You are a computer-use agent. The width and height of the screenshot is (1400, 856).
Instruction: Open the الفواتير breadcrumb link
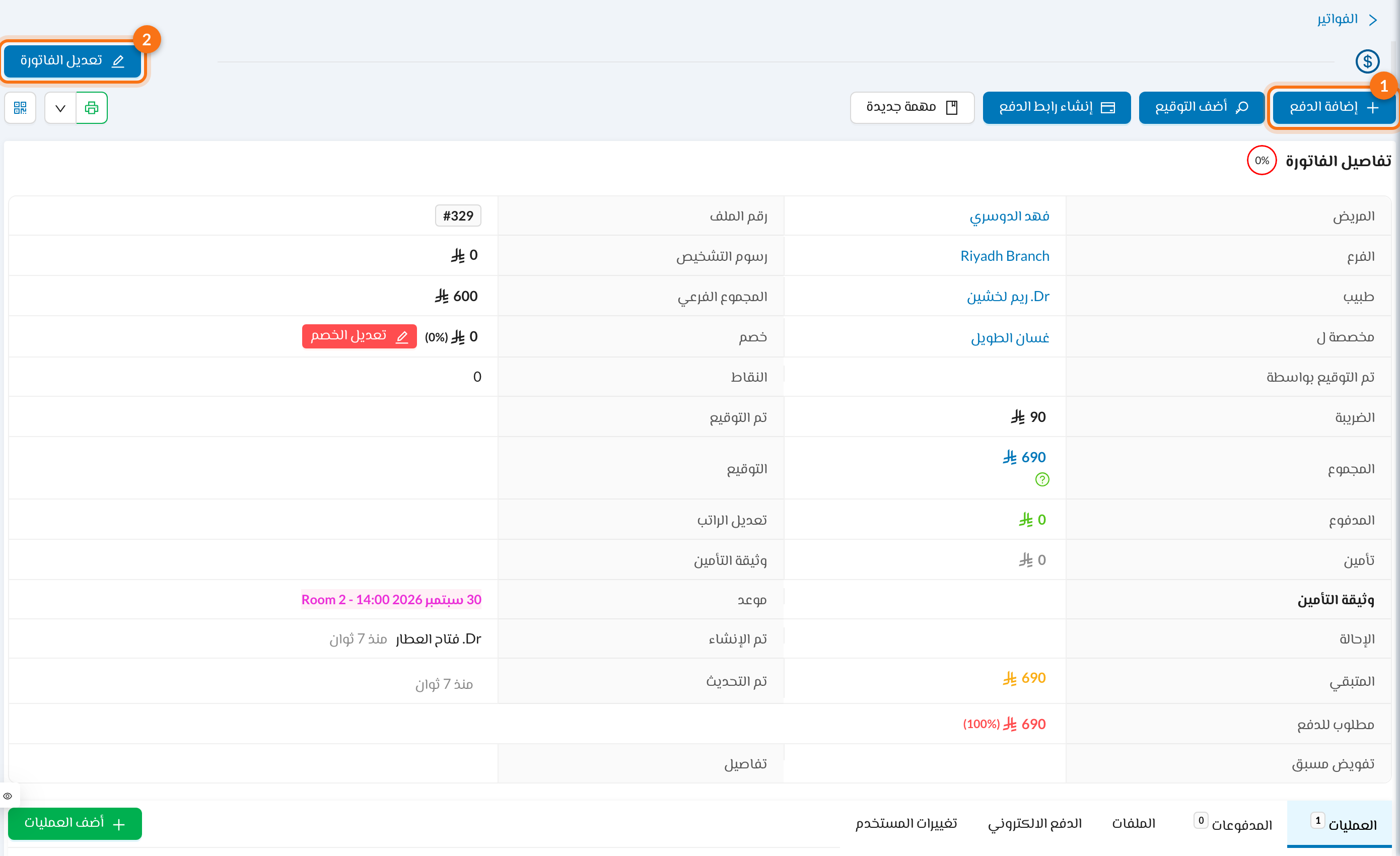(x=1337, y=19)
